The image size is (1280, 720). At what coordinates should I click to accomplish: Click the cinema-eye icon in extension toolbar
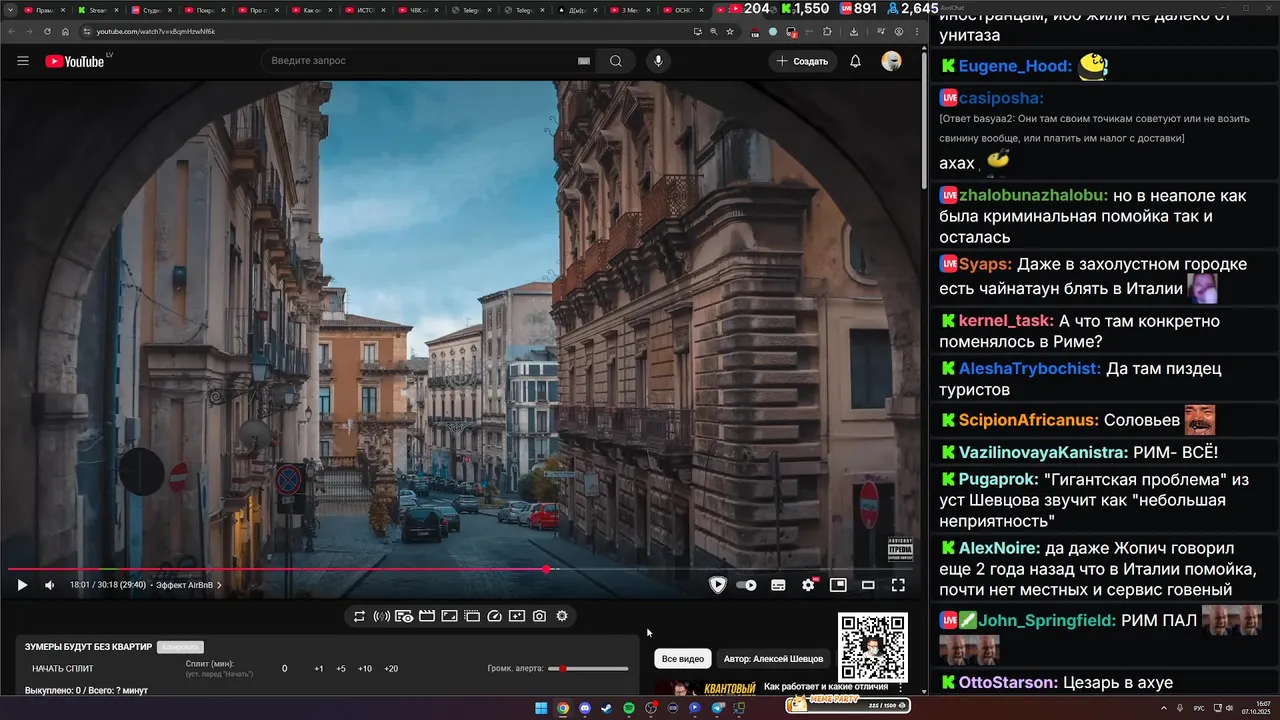[x=404, y=616]
